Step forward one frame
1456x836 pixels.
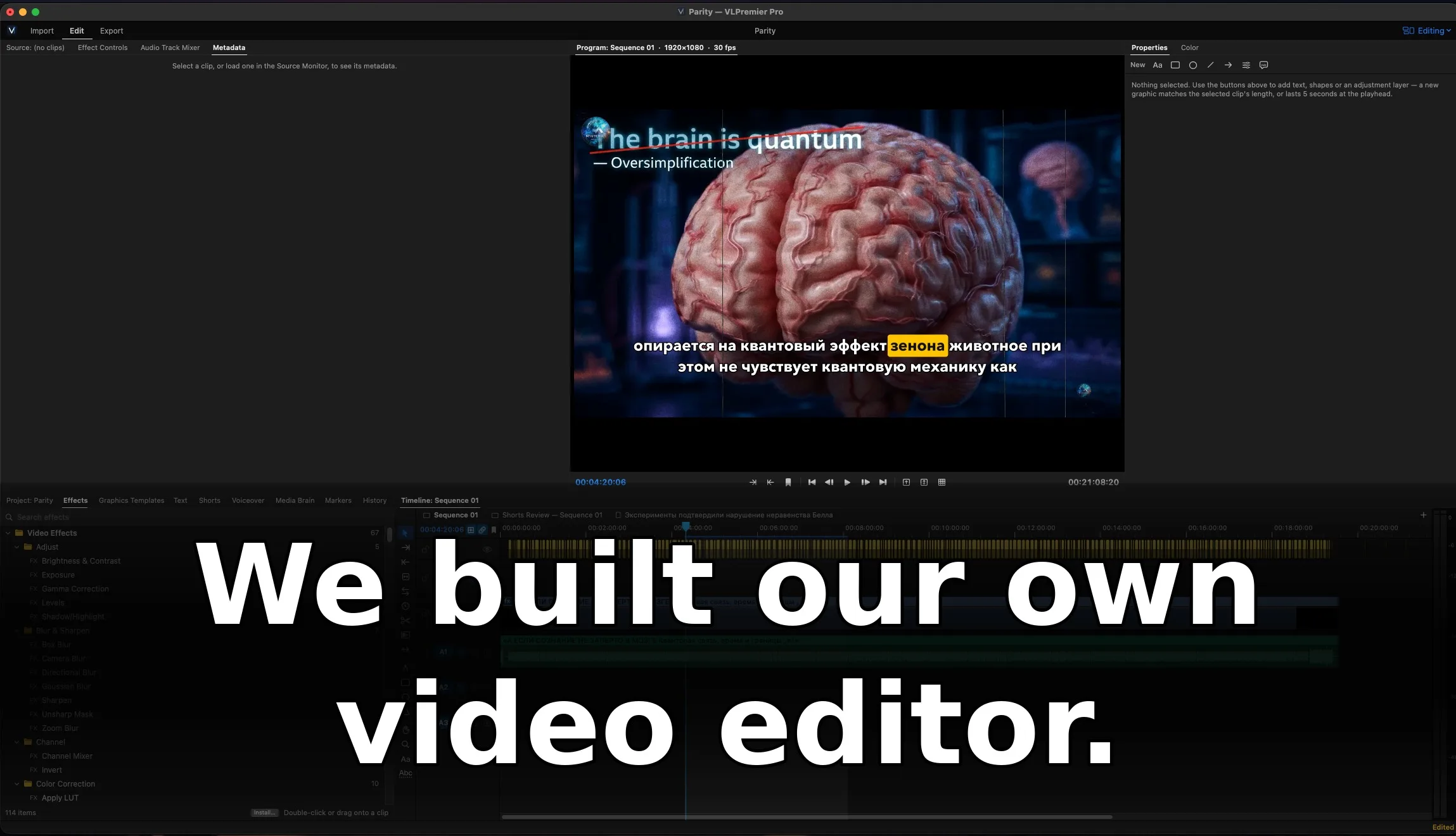pos(865,482)
